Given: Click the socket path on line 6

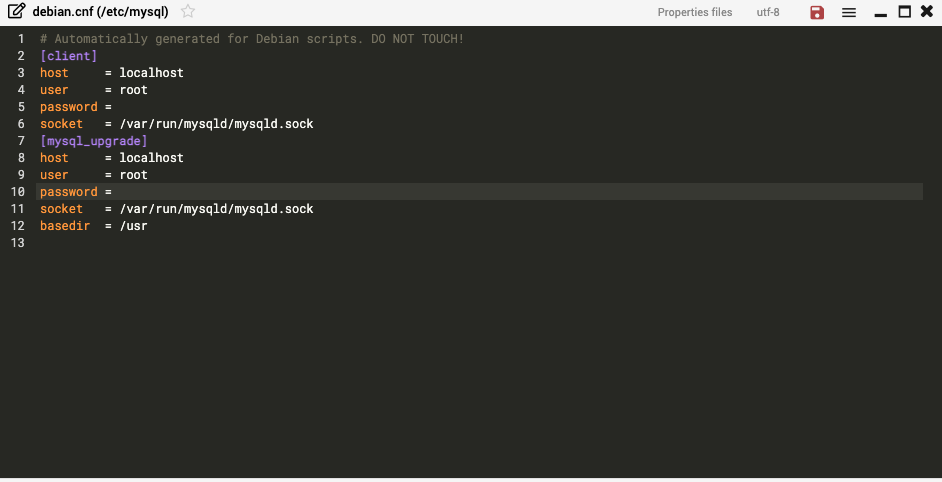Looking at the screenshot, I should coord(216,124).
